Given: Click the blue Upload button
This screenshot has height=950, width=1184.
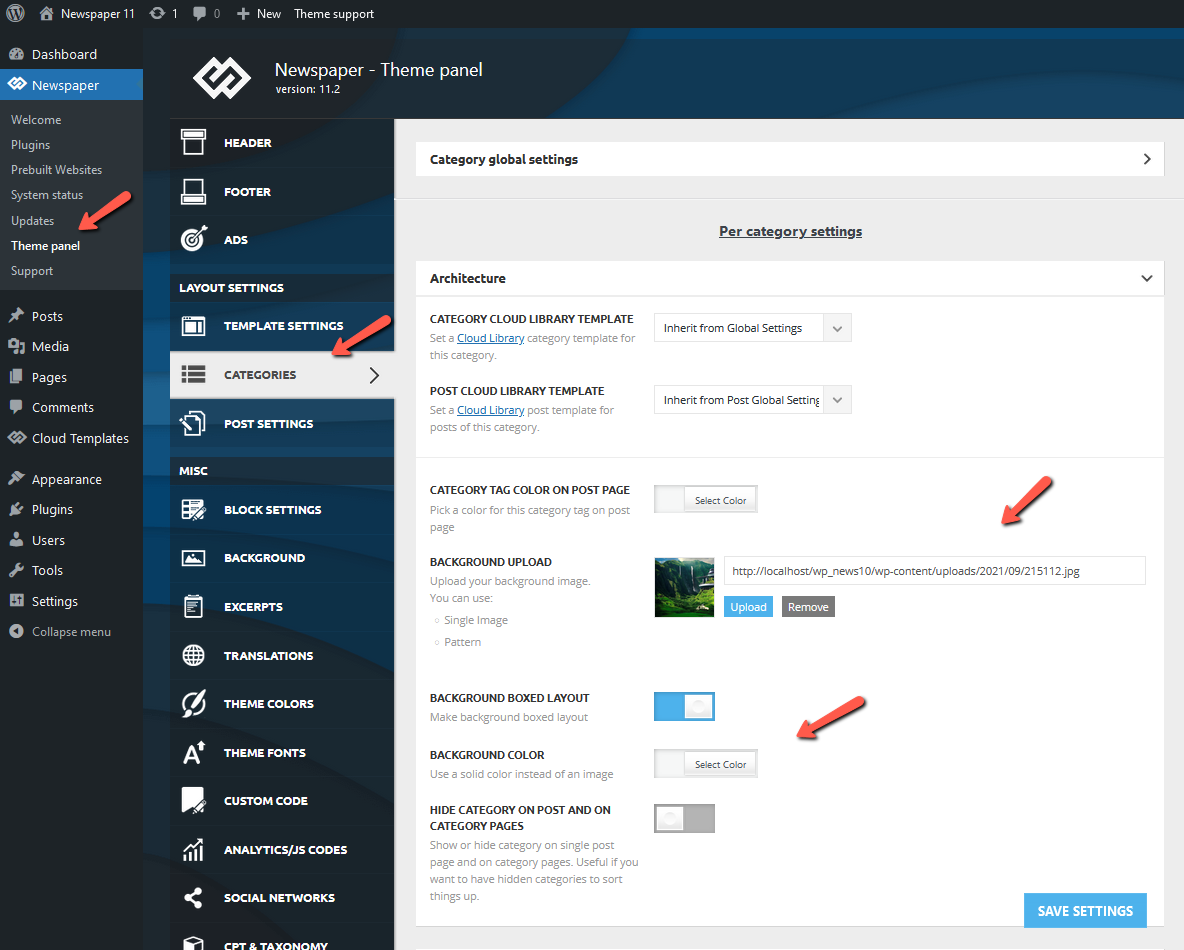Looking at the screenshot, I should (x=748, y=606).
